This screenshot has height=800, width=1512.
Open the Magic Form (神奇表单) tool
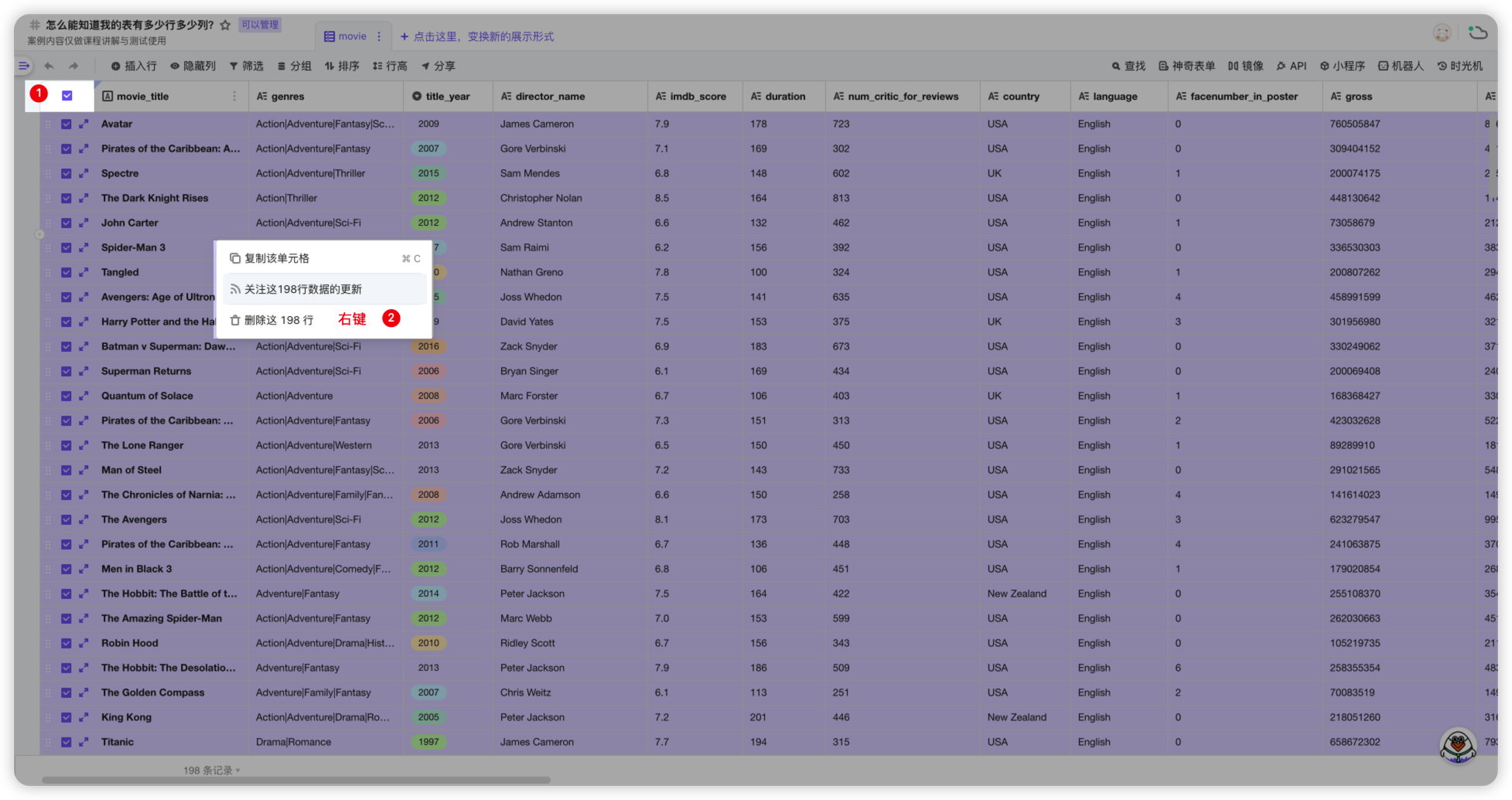[1186, 66]
